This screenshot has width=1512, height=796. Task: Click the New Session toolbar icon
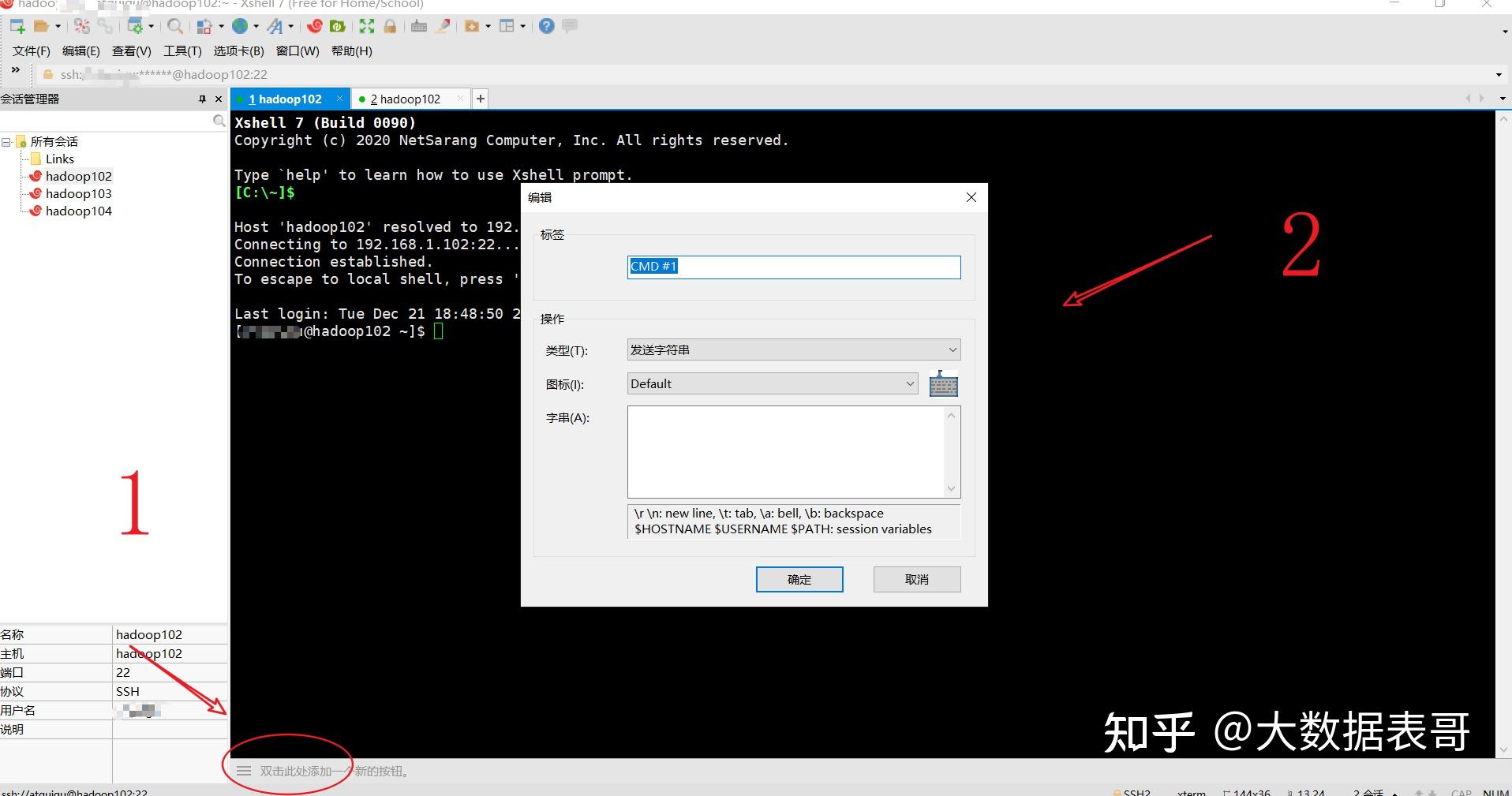tap(17, 27)
